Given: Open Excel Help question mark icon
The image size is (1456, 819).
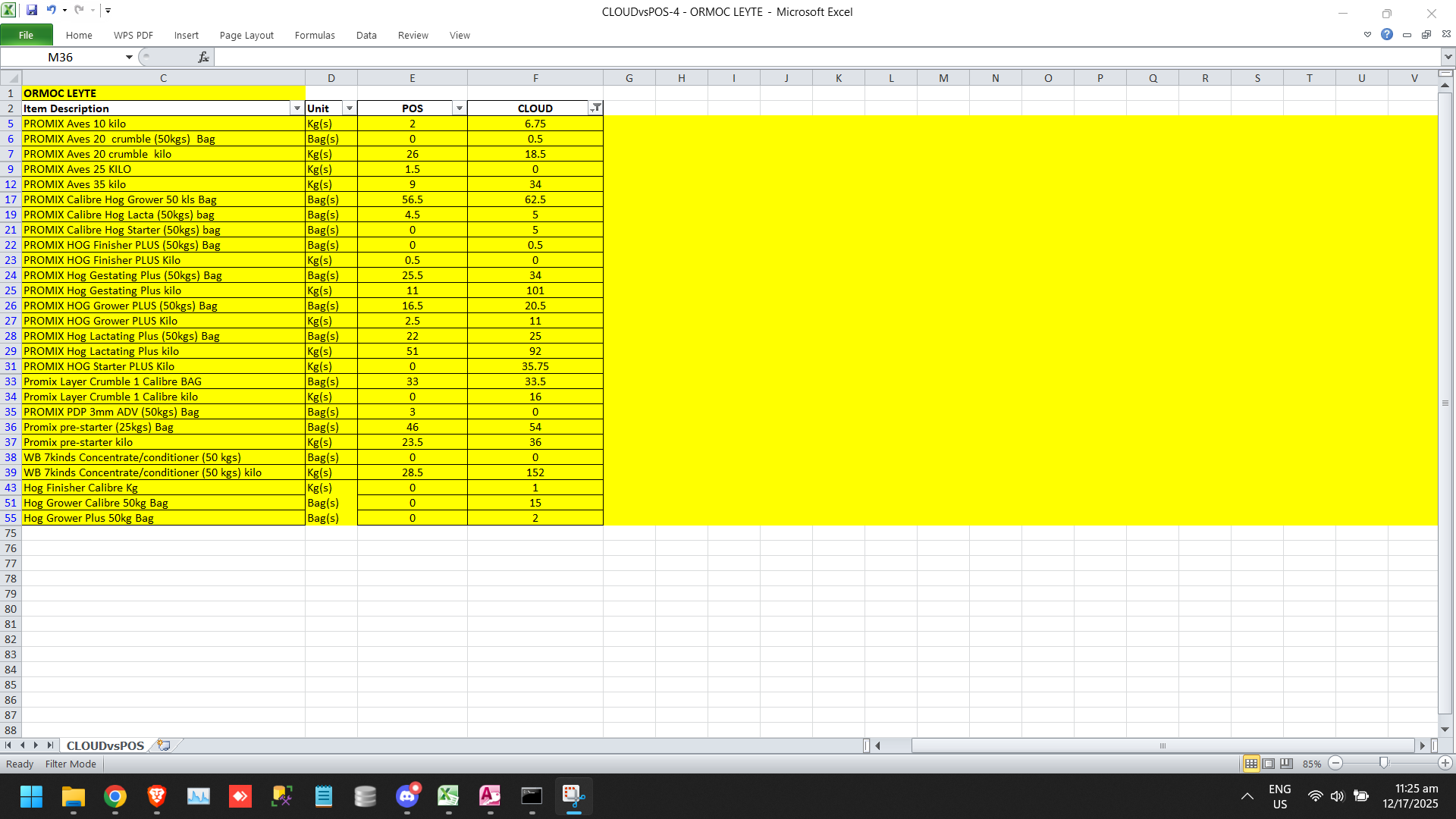Looking at the screenshot, I should pos(1387,34).
